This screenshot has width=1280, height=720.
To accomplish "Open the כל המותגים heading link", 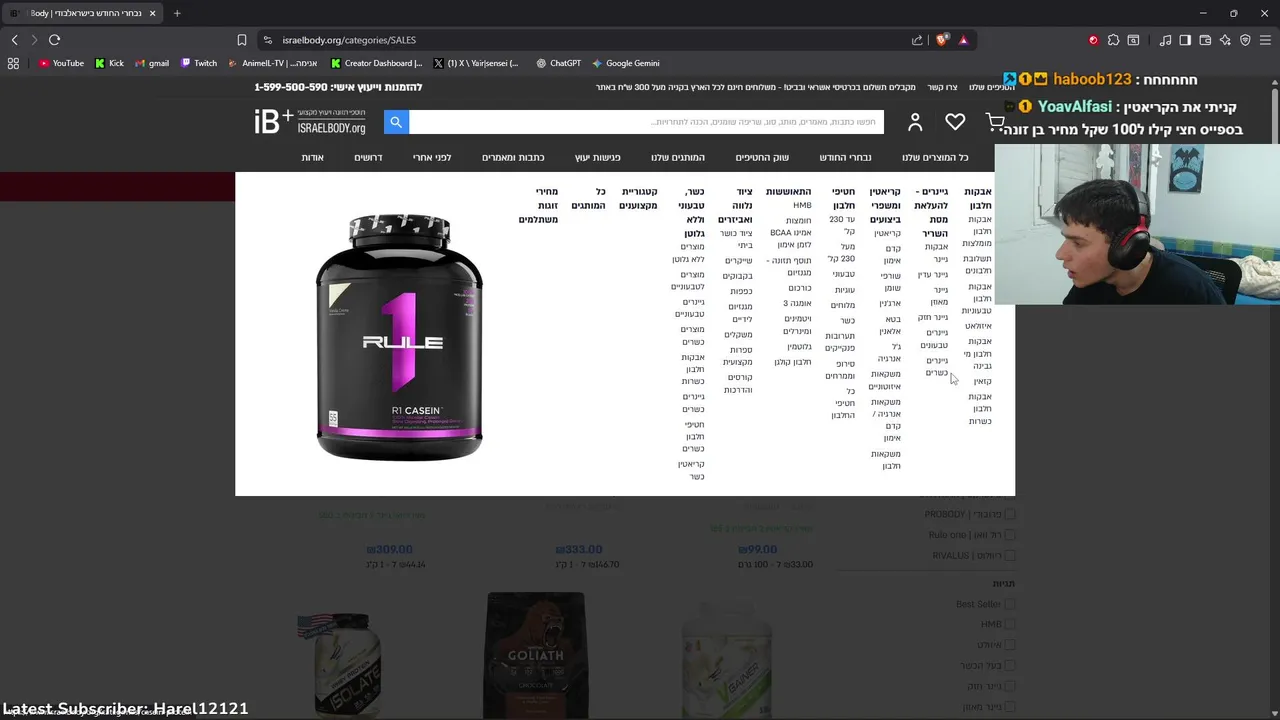I will point(588,198).
